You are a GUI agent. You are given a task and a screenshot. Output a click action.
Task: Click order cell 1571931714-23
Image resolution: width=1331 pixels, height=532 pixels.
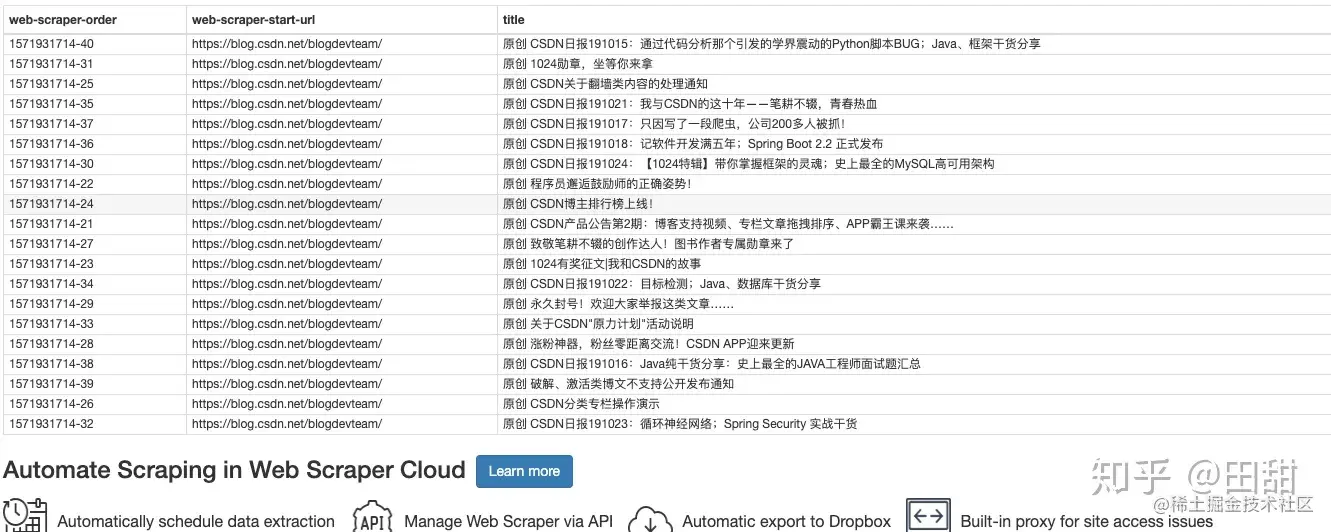[51, 264]
